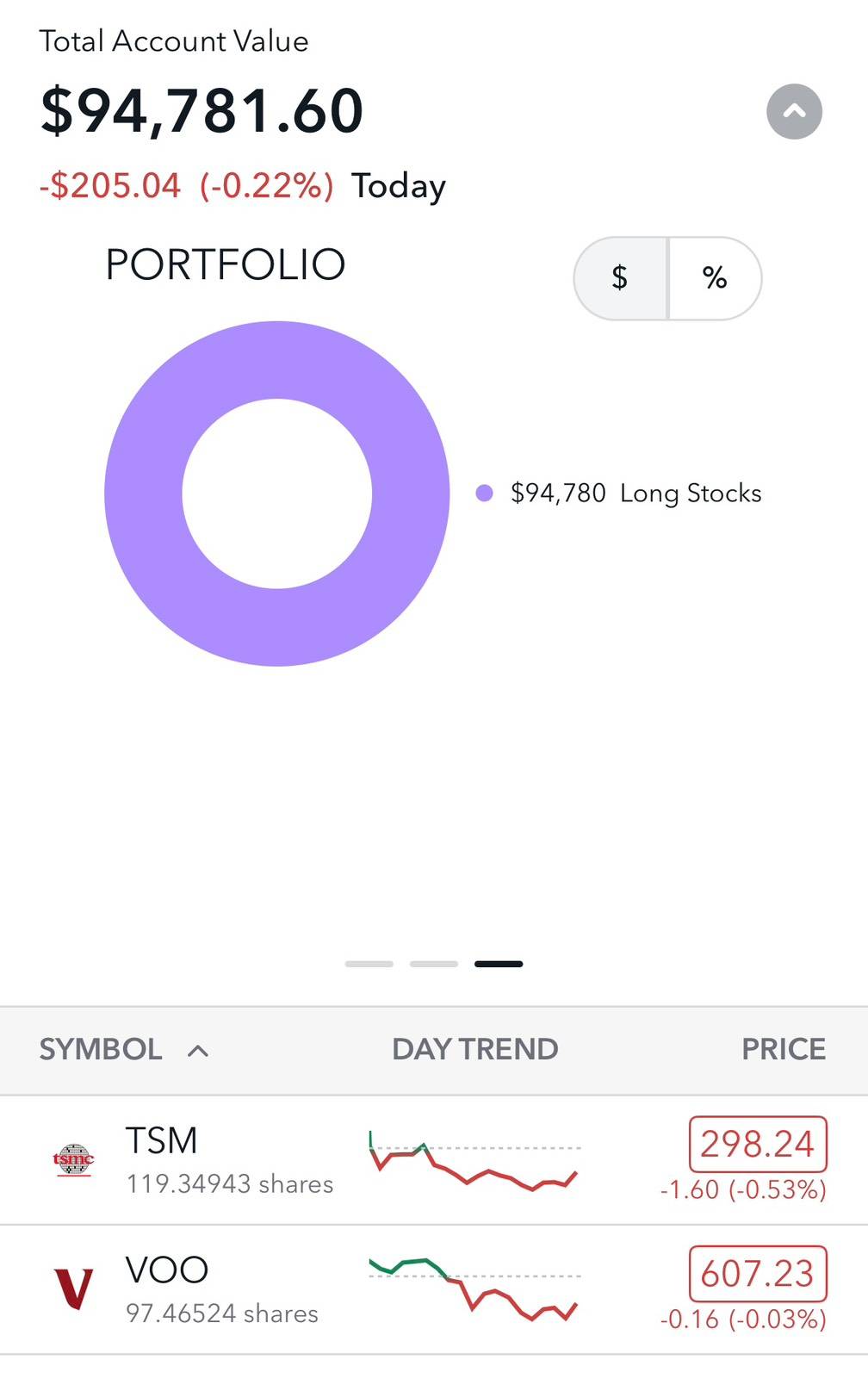Tap the VOO price box 607.23
This screenshot has height=1397, width=868.
758,1273
